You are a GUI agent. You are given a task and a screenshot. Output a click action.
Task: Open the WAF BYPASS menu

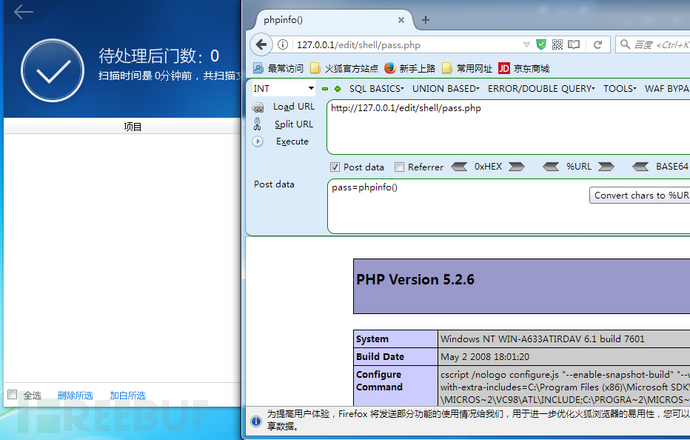coord(667,89)
